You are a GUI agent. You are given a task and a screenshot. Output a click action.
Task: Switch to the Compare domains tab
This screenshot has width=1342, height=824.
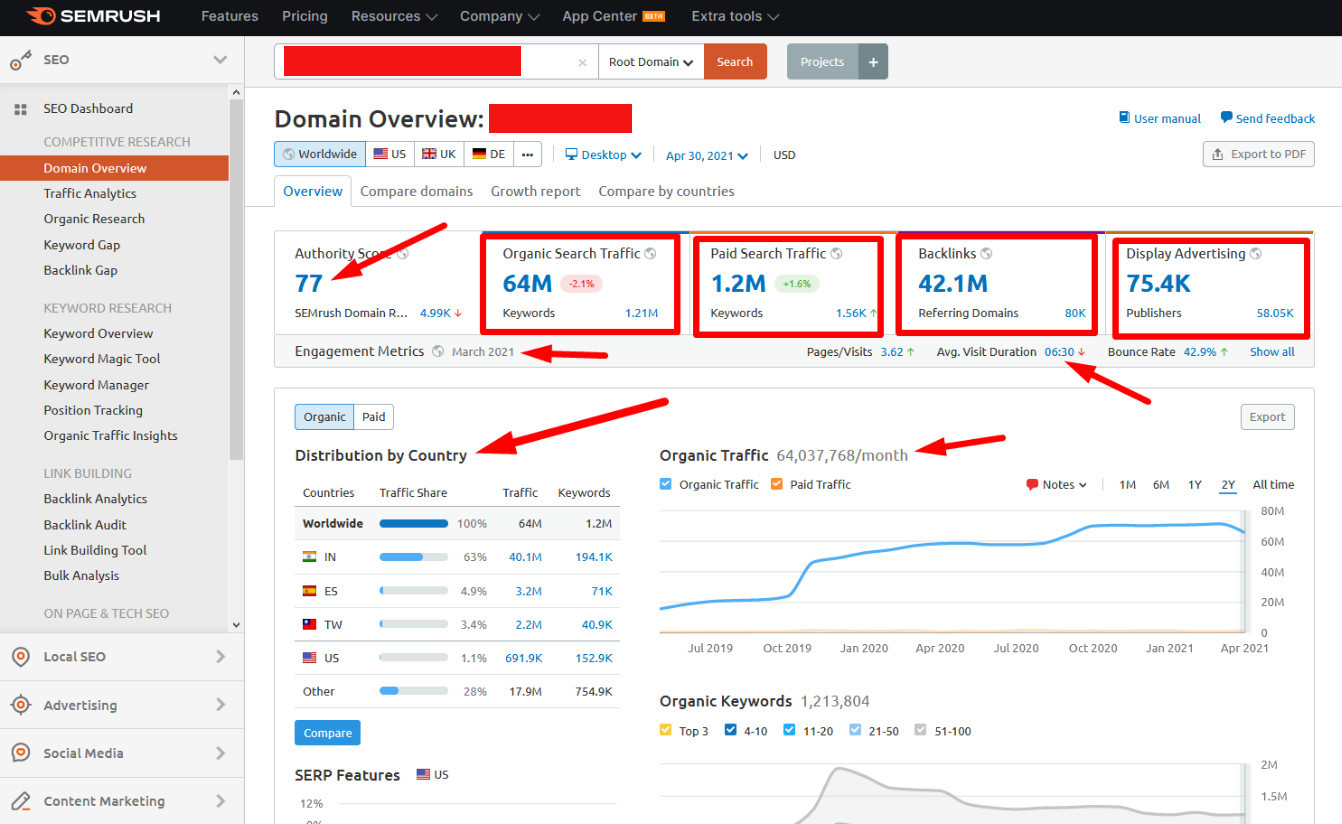(417, 191)
